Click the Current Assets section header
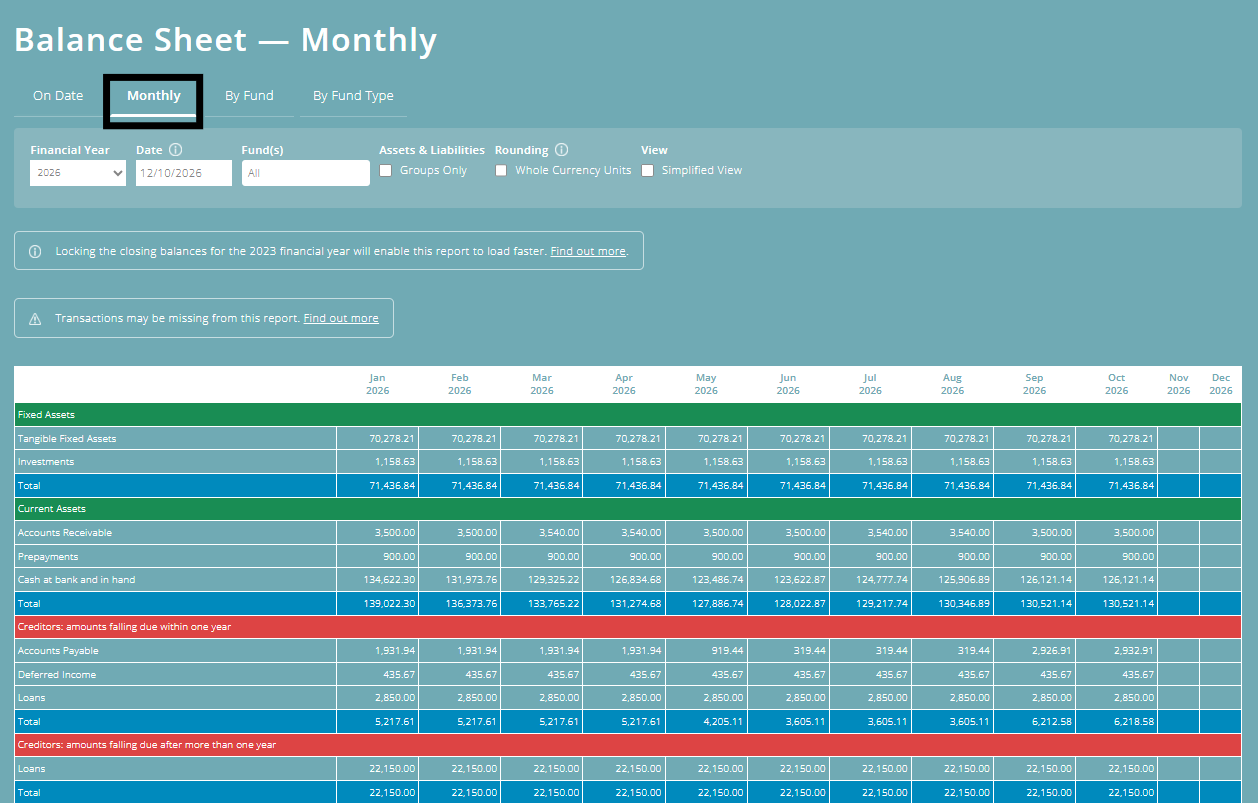 point(627,509)
